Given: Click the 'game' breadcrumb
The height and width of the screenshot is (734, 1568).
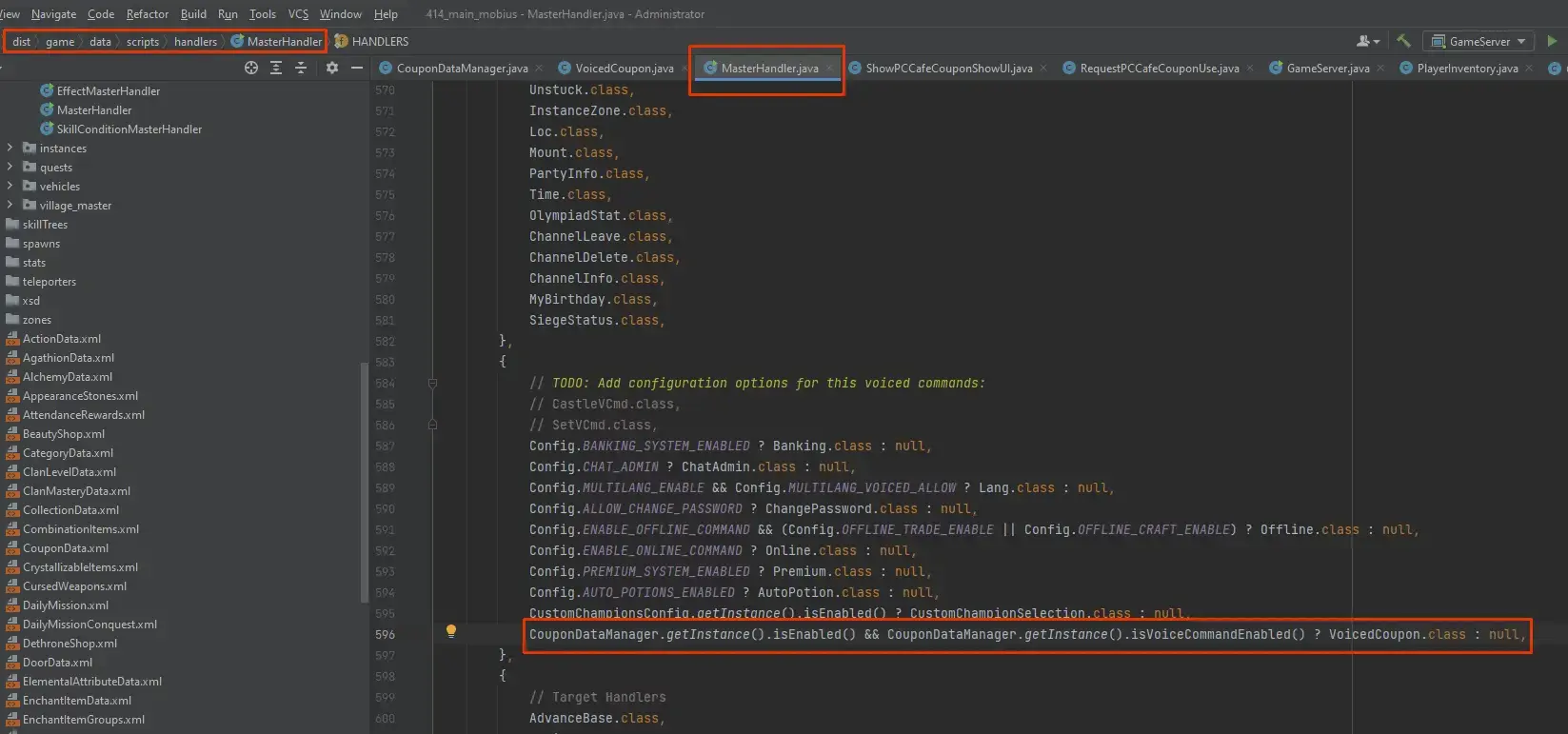Looking at the screenshot, I should point(60,41).
